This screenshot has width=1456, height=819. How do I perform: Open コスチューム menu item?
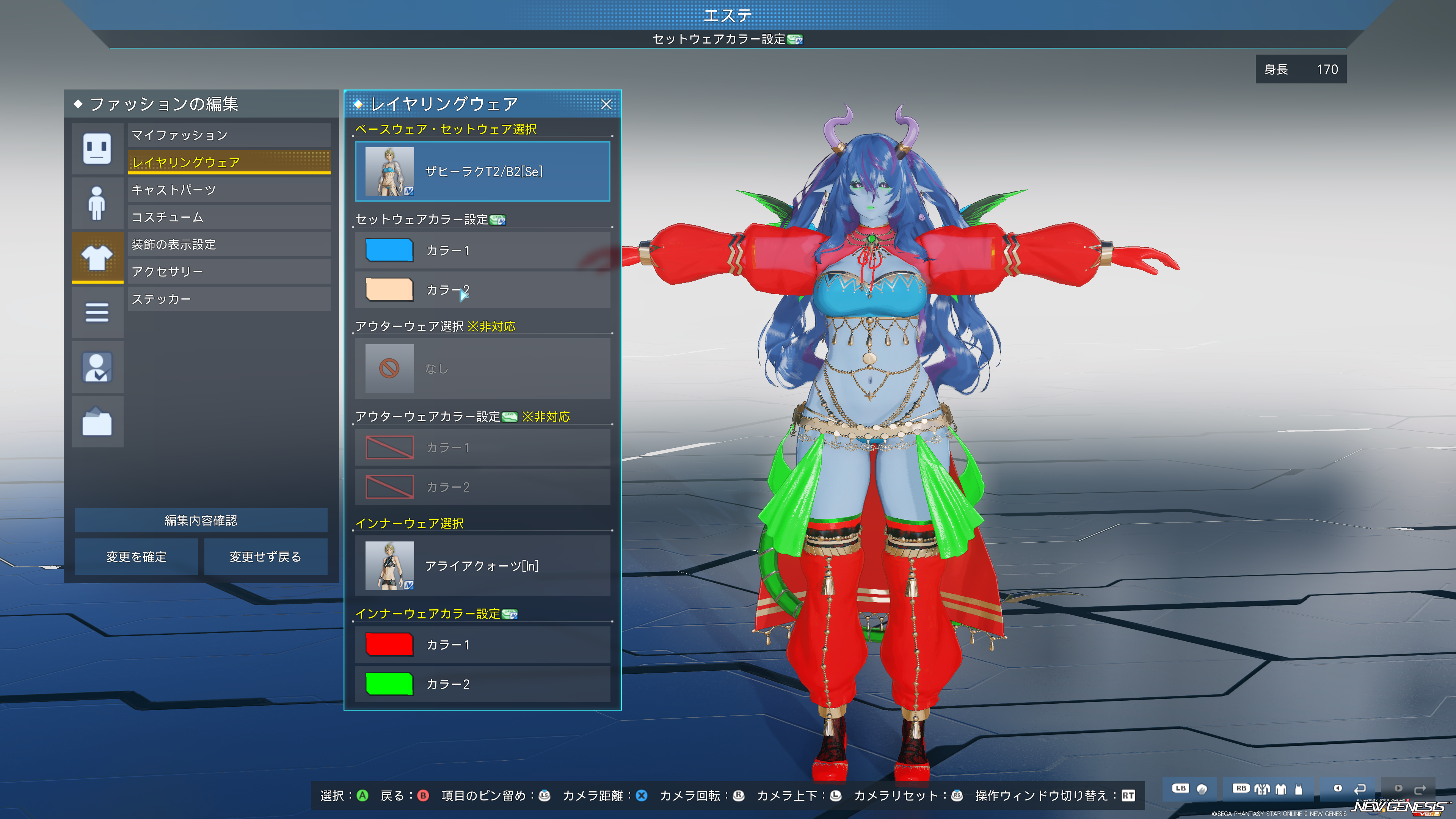[x=229, y=217]
